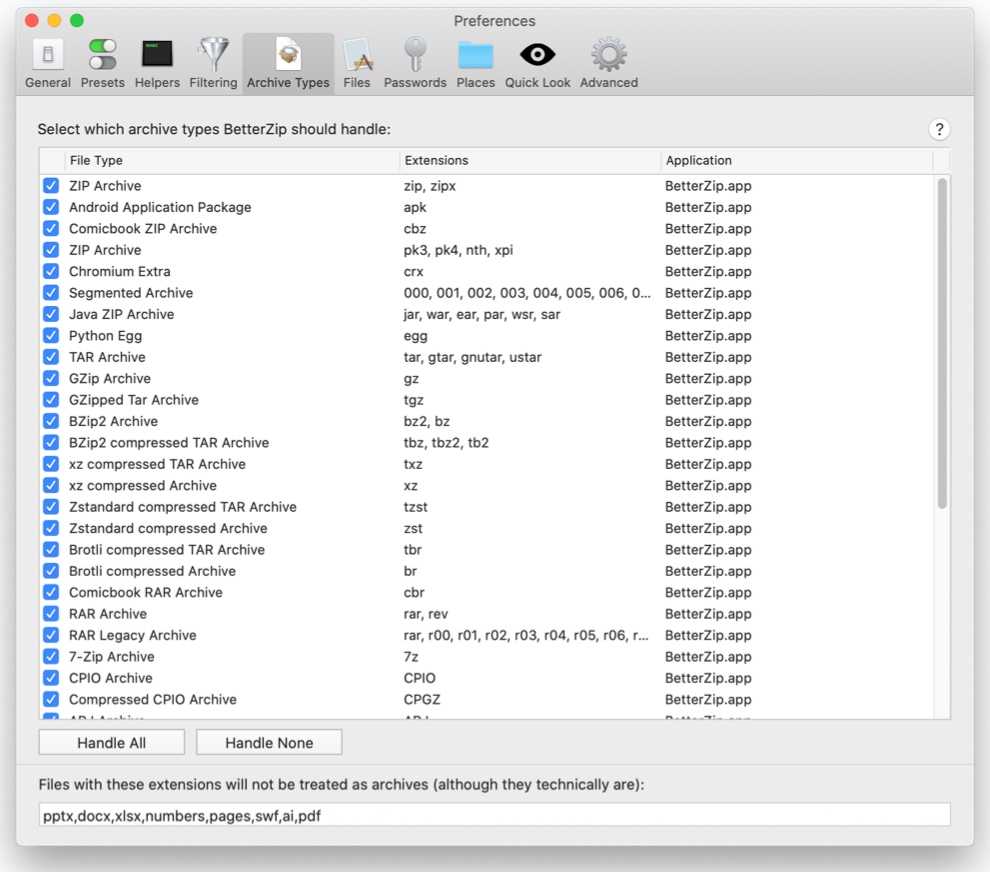This screenshot has height=872, width=990.
Task: Click the Handle All button
Action: pyautogui.click(x=112, y=743)
